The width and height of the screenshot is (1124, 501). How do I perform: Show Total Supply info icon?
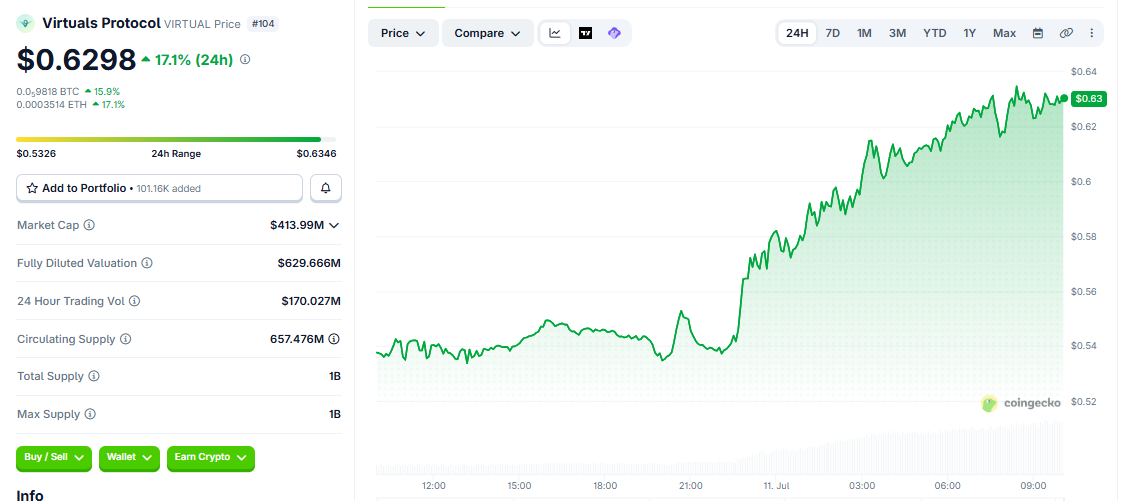click(x=94, y=376)
